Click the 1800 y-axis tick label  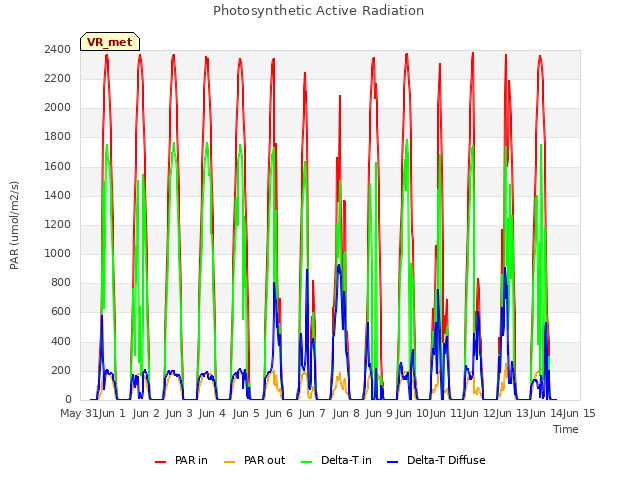[x=58, y=137]
